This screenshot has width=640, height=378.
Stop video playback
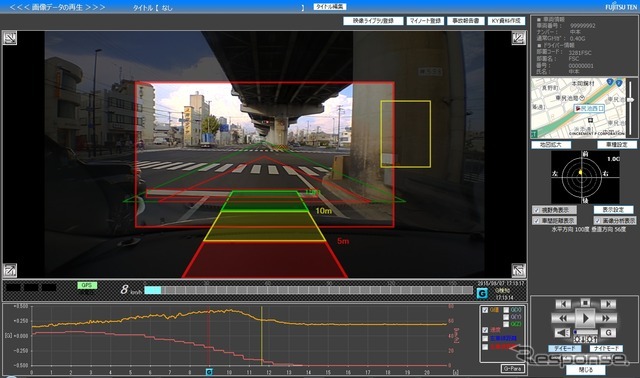coord(585,303)
